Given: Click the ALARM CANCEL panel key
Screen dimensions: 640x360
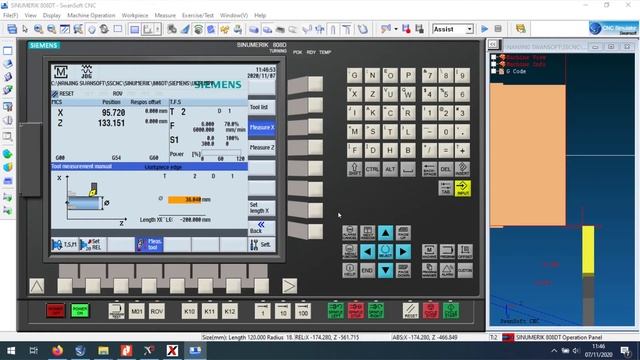Looking at the screenshot, I should [x=349, y=233].
